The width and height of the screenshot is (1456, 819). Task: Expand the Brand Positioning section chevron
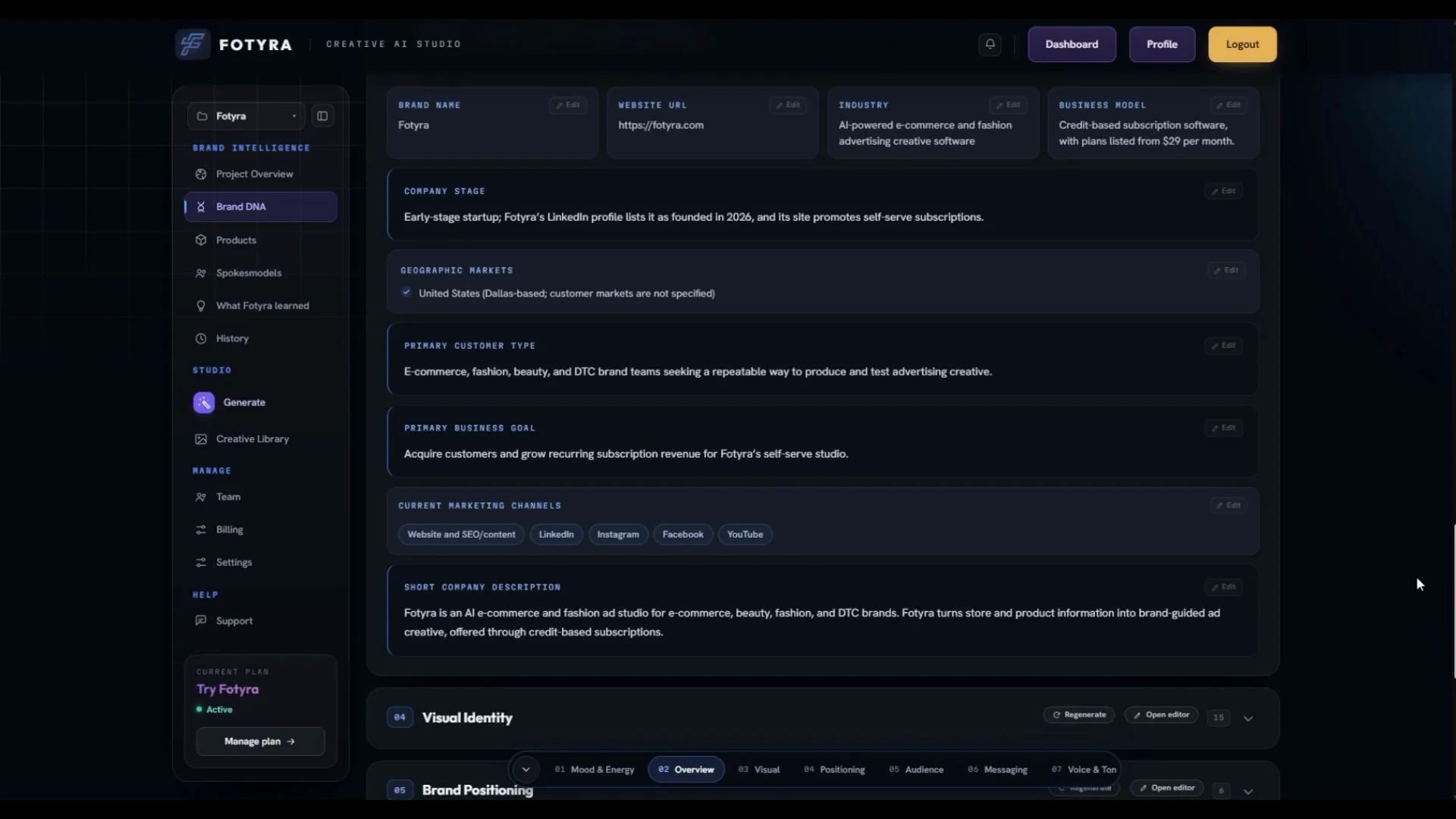[x=1248, y=791]
